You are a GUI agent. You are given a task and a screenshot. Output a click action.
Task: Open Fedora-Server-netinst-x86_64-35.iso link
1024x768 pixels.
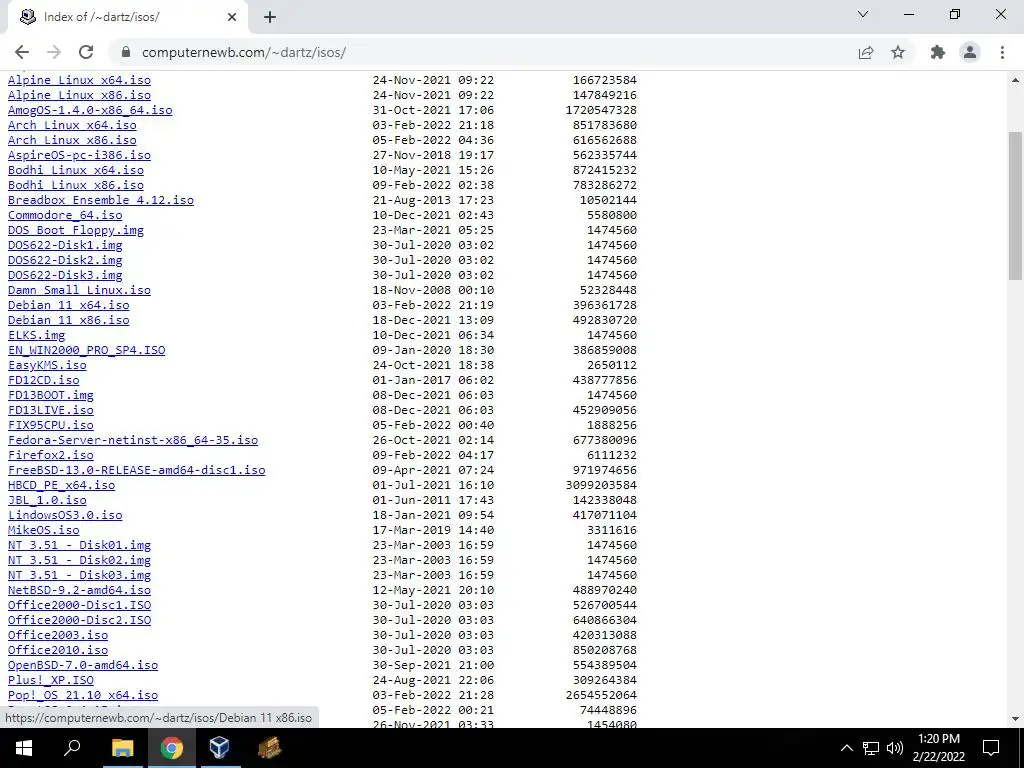133,440
